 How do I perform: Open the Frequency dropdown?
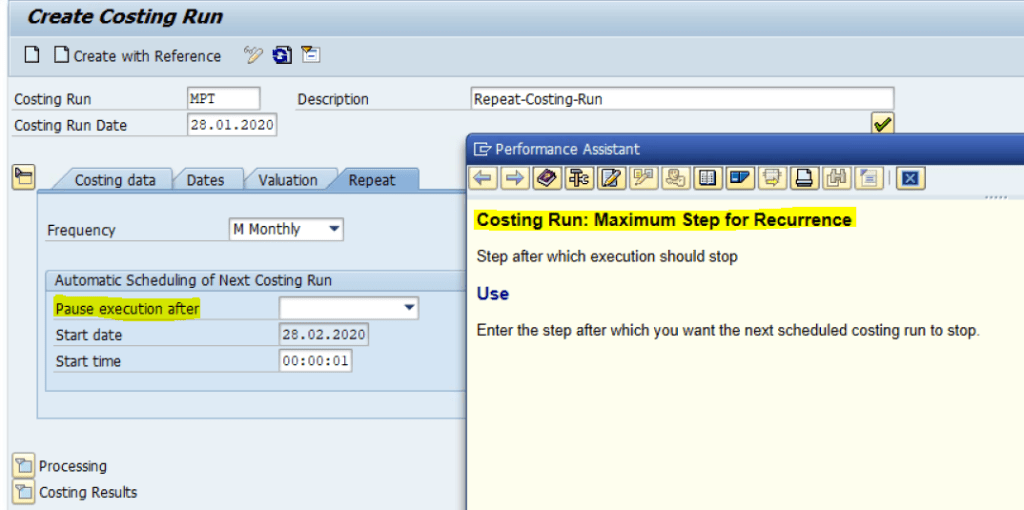334,229
